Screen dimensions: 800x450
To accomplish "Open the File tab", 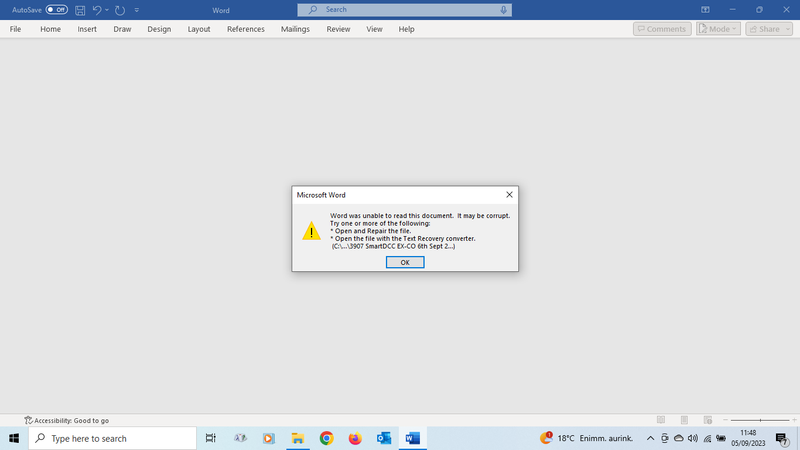I will (x=15, y=29).
